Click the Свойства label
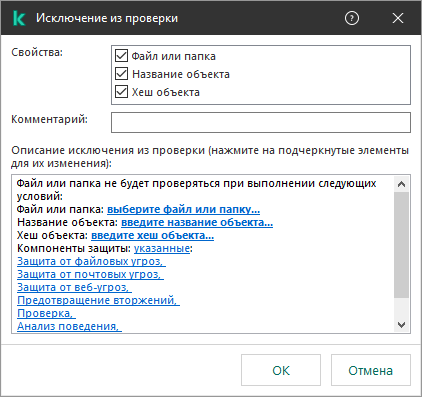The image size is (422, 397). click(x=37, y=52)
